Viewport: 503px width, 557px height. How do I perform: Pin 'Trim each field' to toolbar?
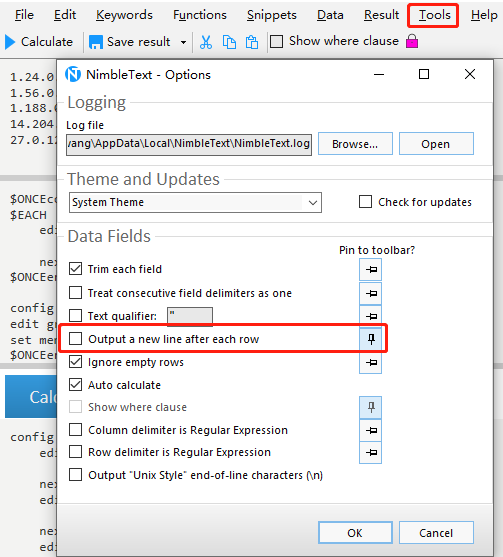pos(371,270)
